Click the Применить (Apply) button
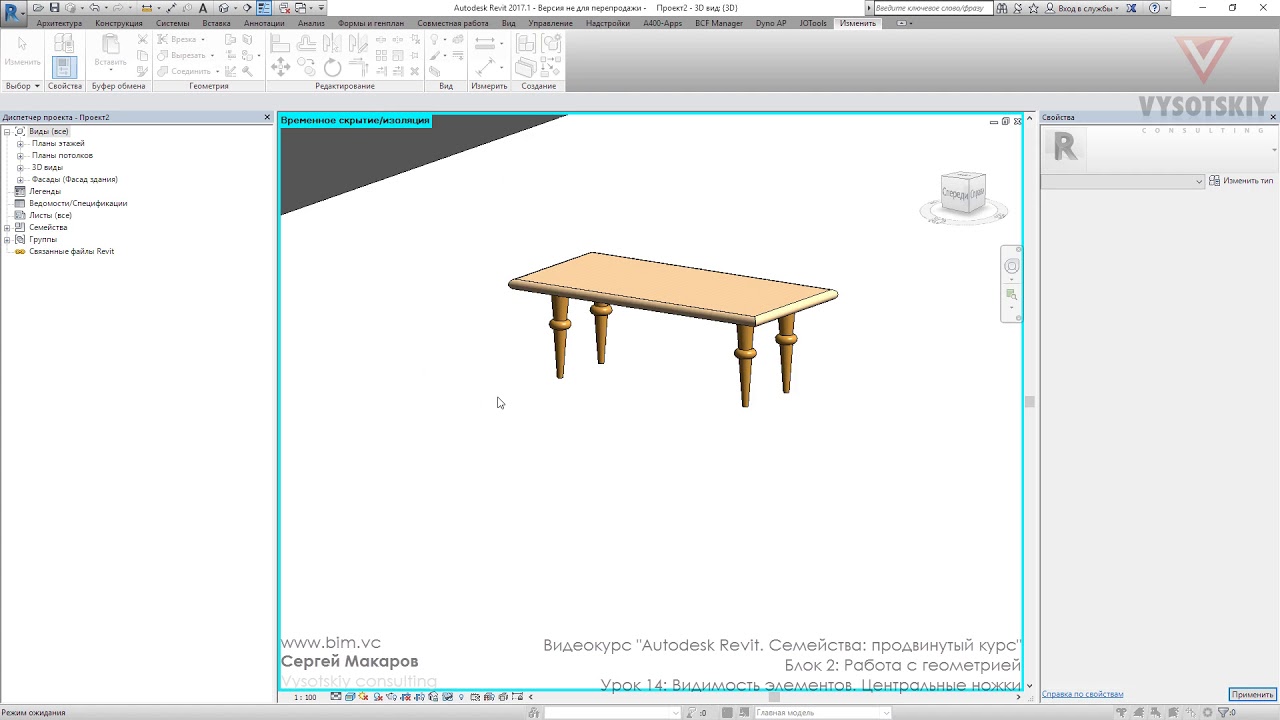 point(1252,694)
